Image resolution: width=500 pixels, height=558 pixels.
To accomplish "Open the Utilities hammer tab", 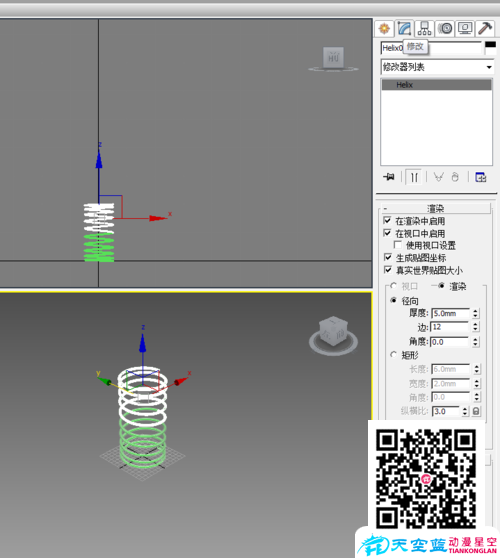I will coord(485,28).
